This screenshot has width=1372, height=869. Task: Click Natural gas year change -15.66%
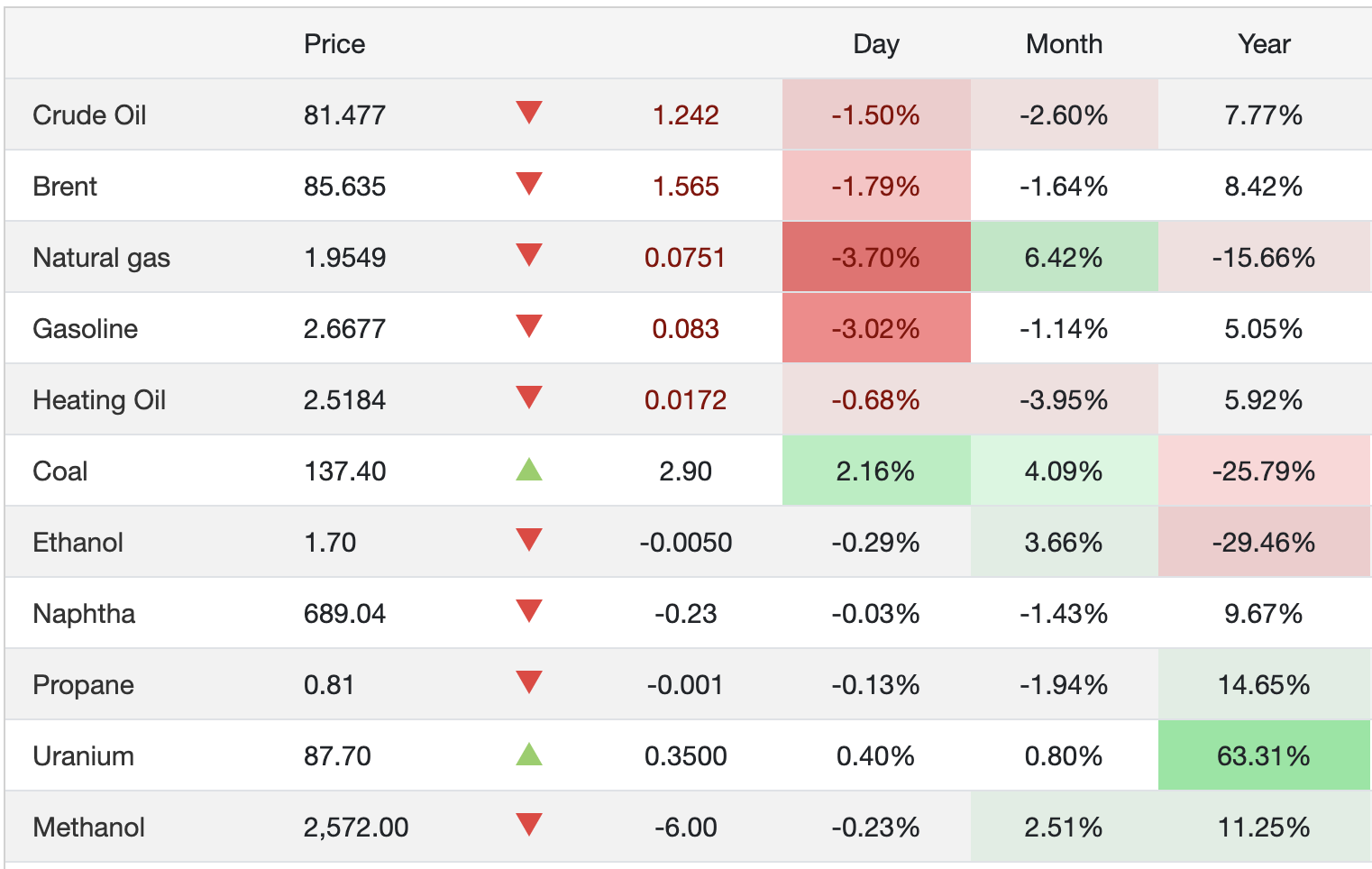1264,258
